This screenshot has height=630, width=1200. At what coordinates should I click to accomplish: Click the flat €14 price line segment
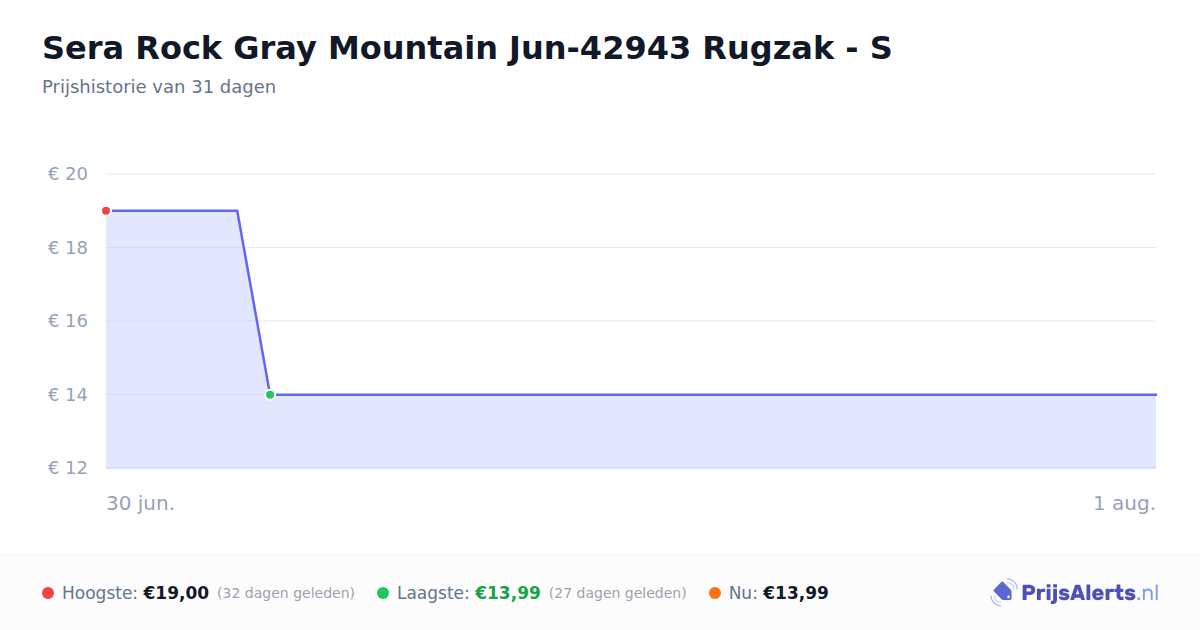pyautogui.click(x=713, y=395)
